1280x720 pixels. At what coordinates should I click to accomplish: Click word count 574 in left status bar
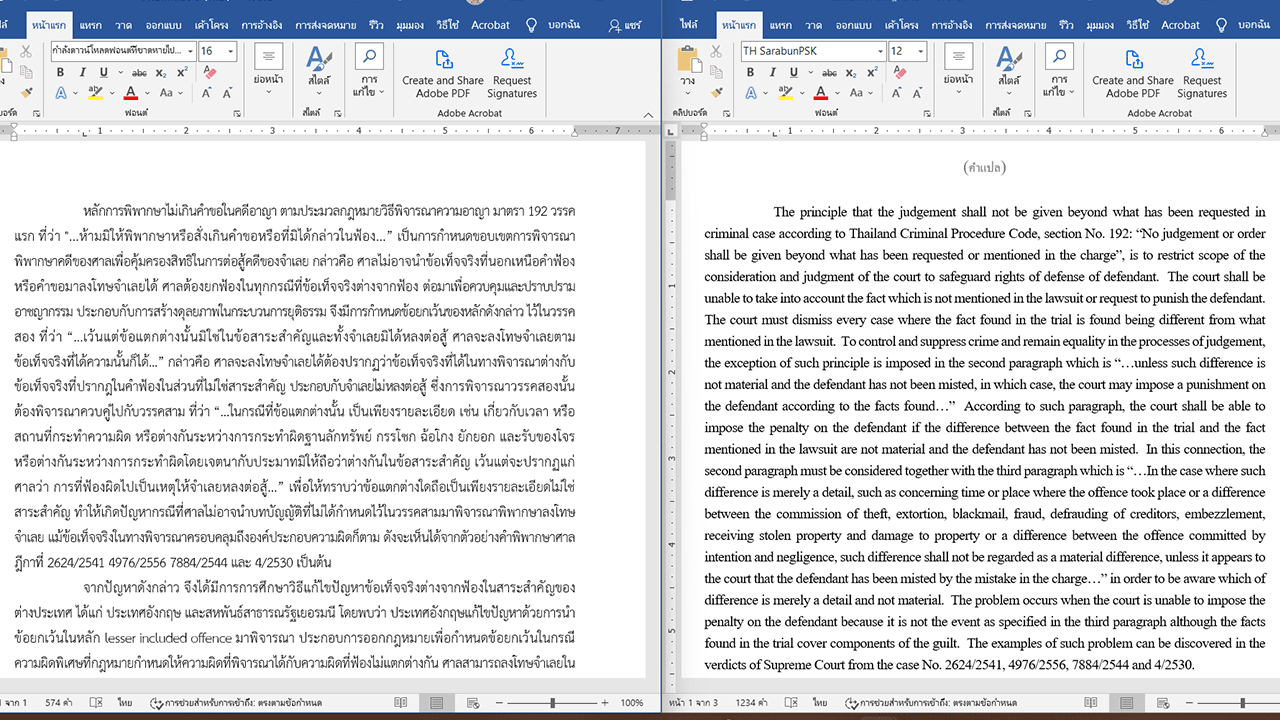point(60,703)
